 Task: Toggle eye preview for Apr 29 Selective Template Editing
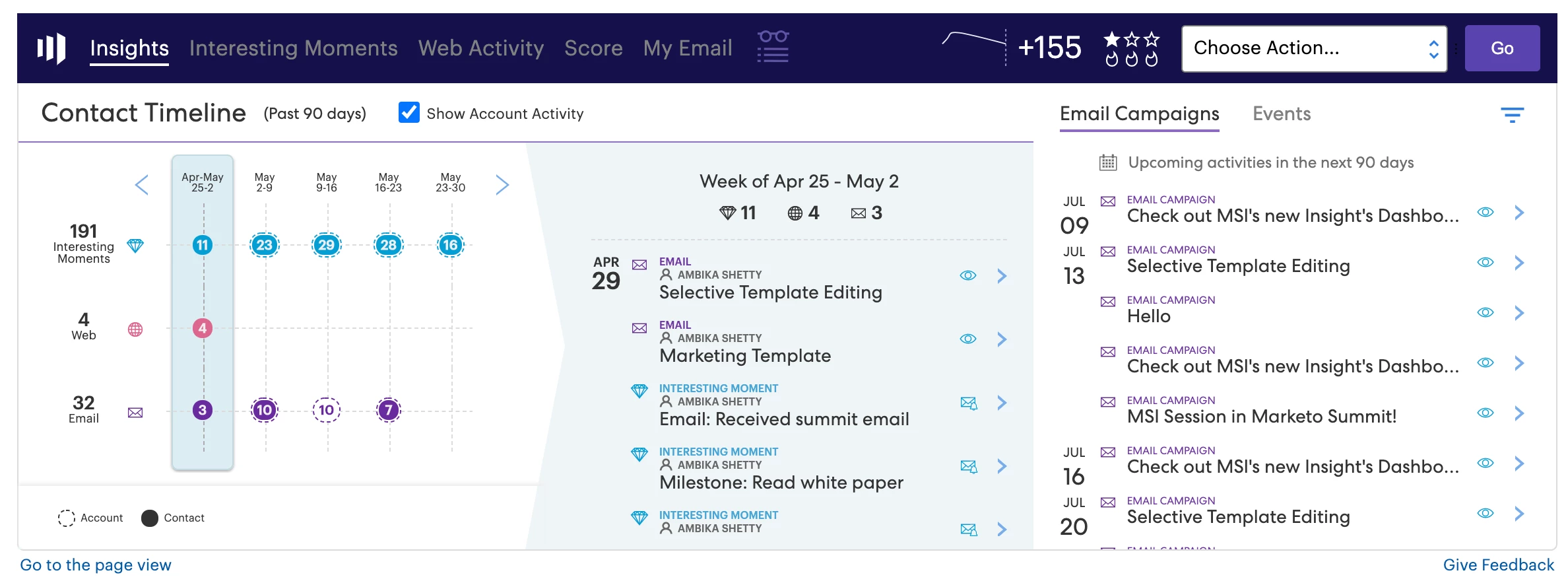[x=968, y=275]
